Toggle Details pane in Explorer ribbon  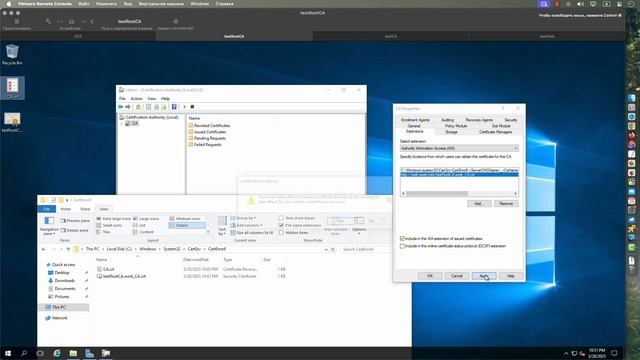[75, 230]
